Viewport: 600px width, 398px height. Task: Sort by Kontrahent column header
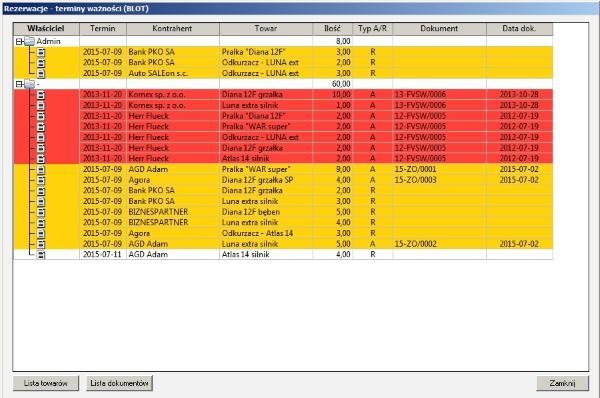click(x=173, y=29)
